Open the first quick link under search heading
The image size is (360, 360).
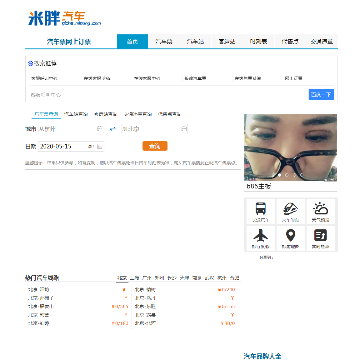pyautogui.click(x=44, y=78)
